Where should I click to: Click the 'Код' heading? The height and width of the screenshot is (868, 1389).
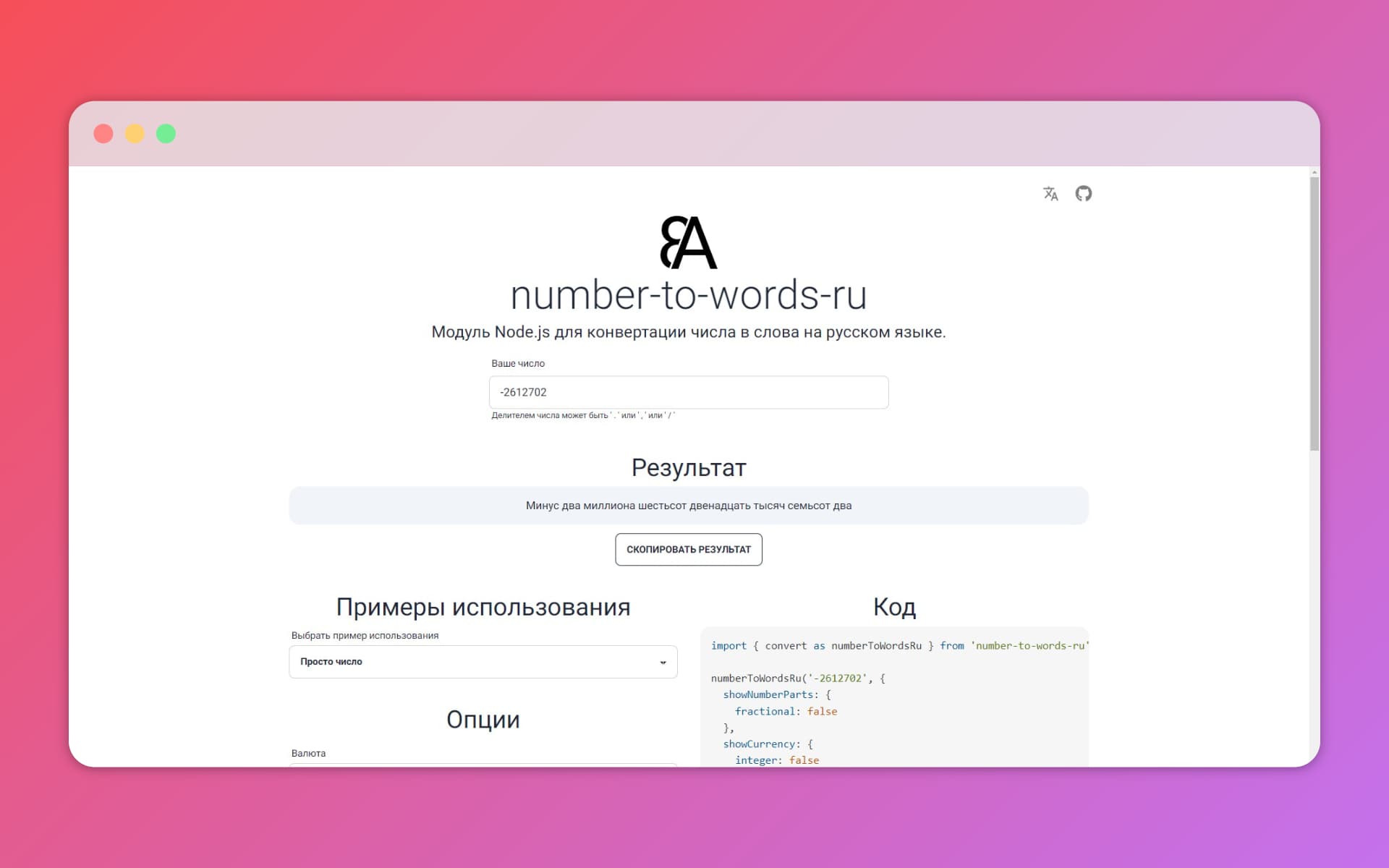click(x=895, y=607)
